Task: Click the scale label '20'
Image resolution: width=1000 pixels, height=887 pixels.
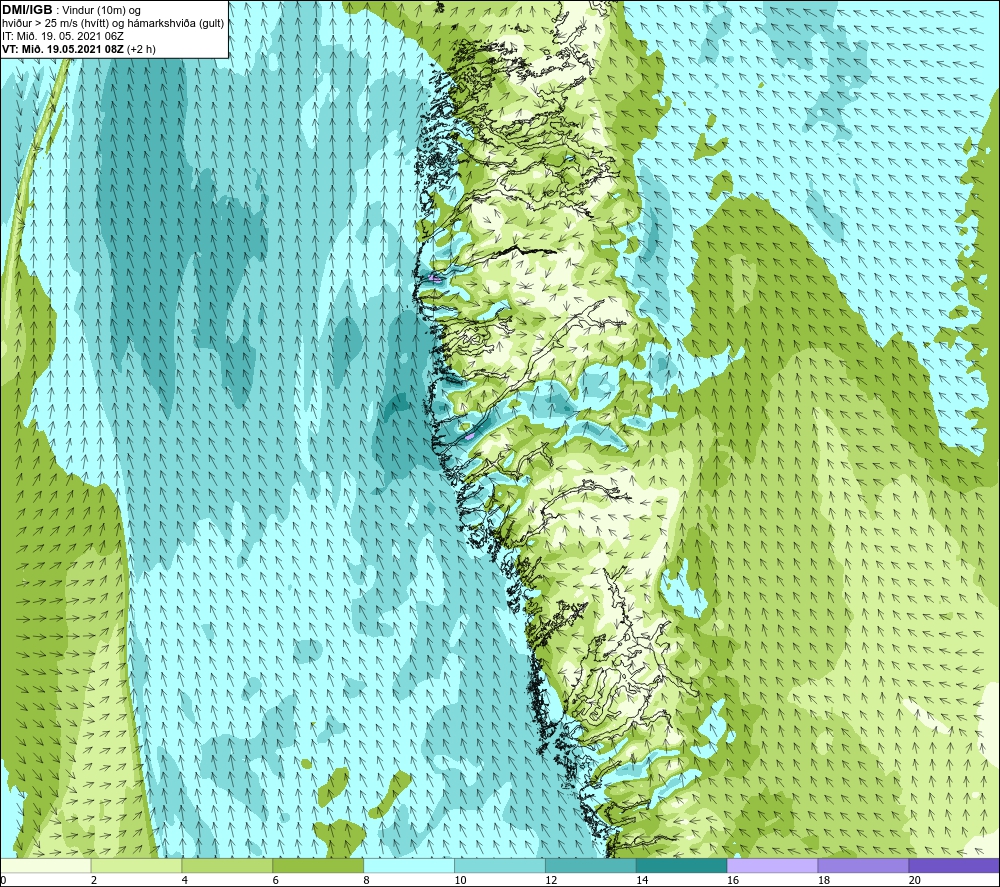Action: (x=915, y=881)
